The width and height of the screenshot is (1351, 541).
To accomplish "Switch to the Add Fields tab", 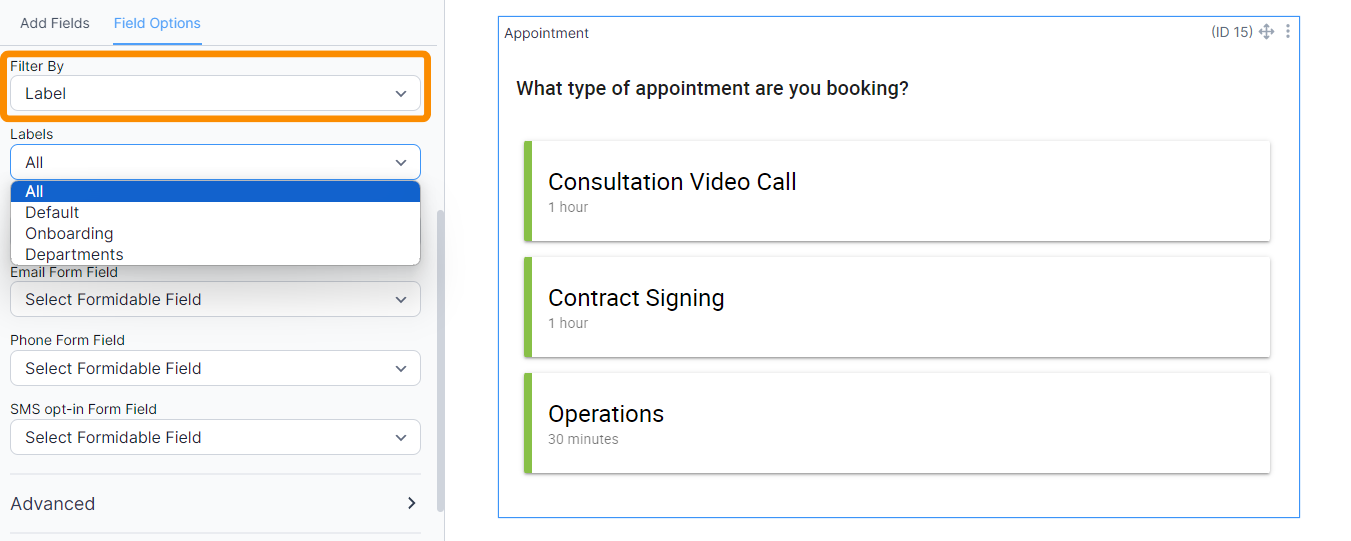I will [x=55, y=23].
